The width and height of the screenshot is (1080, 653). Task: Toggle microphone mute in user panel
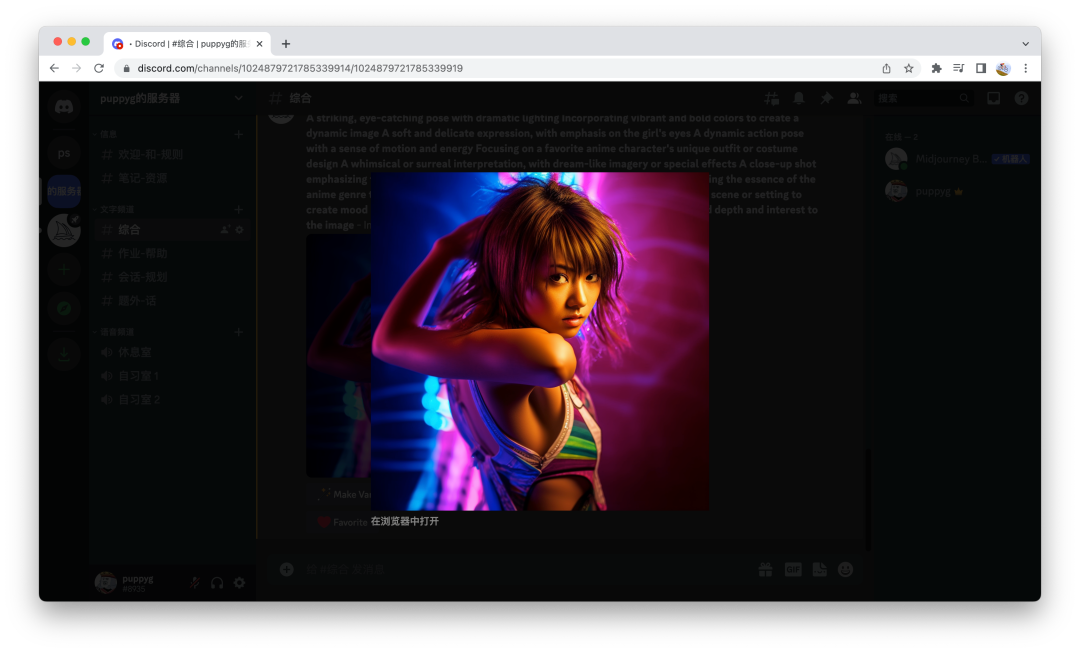(194, 582)
